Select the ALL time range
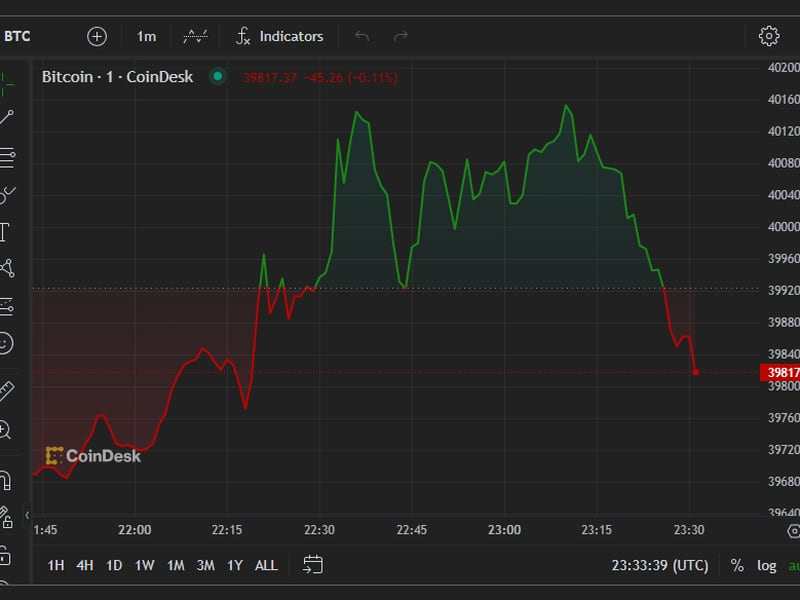Viewport: 800px width, 600px height. (266, 565)
